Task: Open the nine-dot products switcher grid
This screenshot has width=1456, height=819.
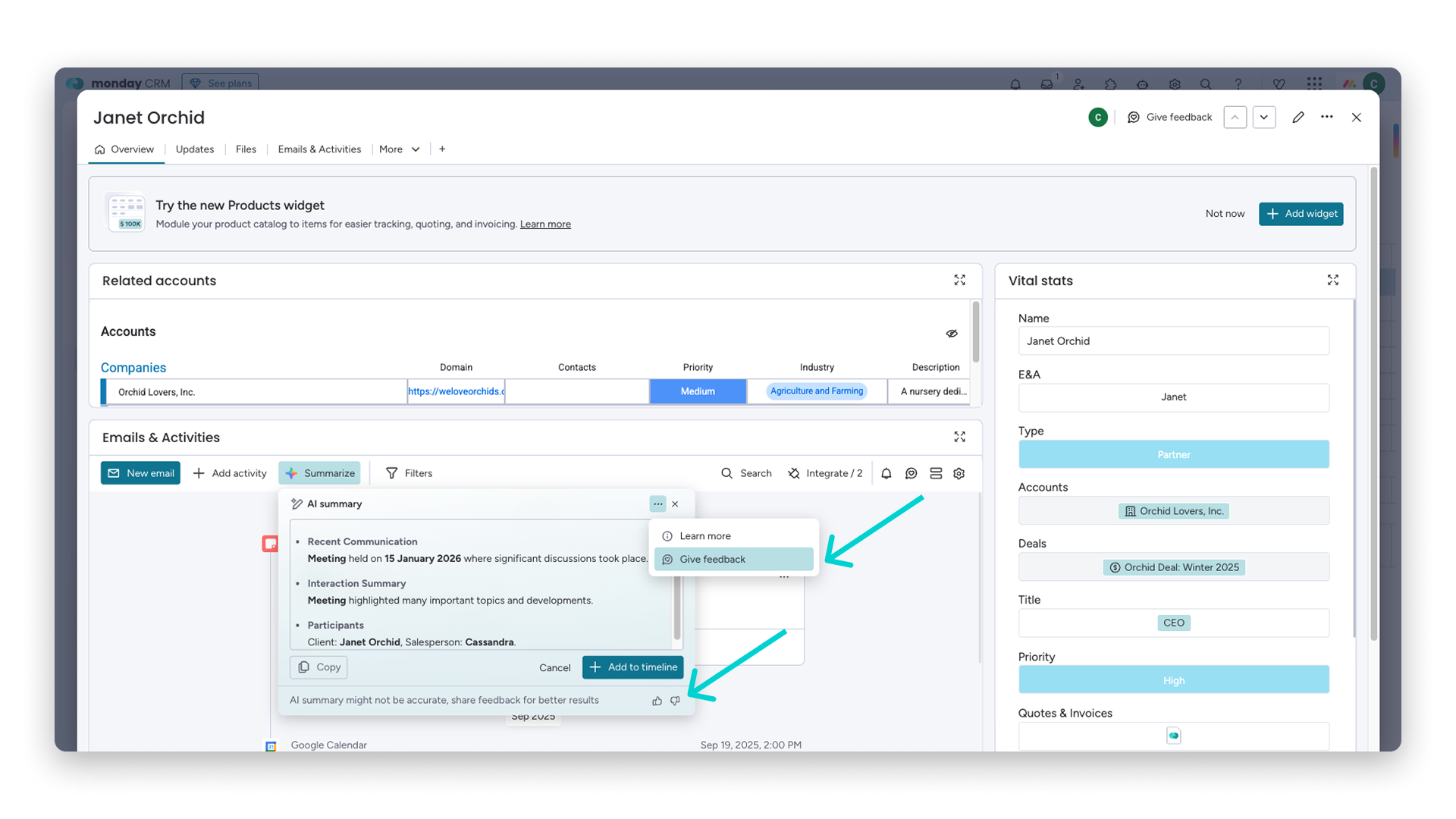Action: 1315,83
